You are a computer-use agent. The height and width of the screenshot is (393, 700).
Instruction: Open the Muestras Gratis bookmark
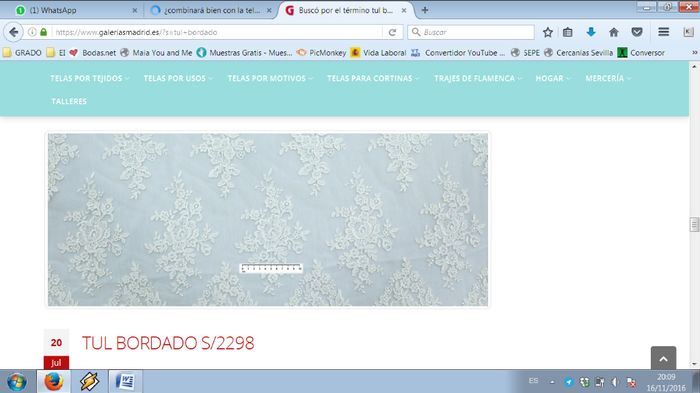coord(245,53)
